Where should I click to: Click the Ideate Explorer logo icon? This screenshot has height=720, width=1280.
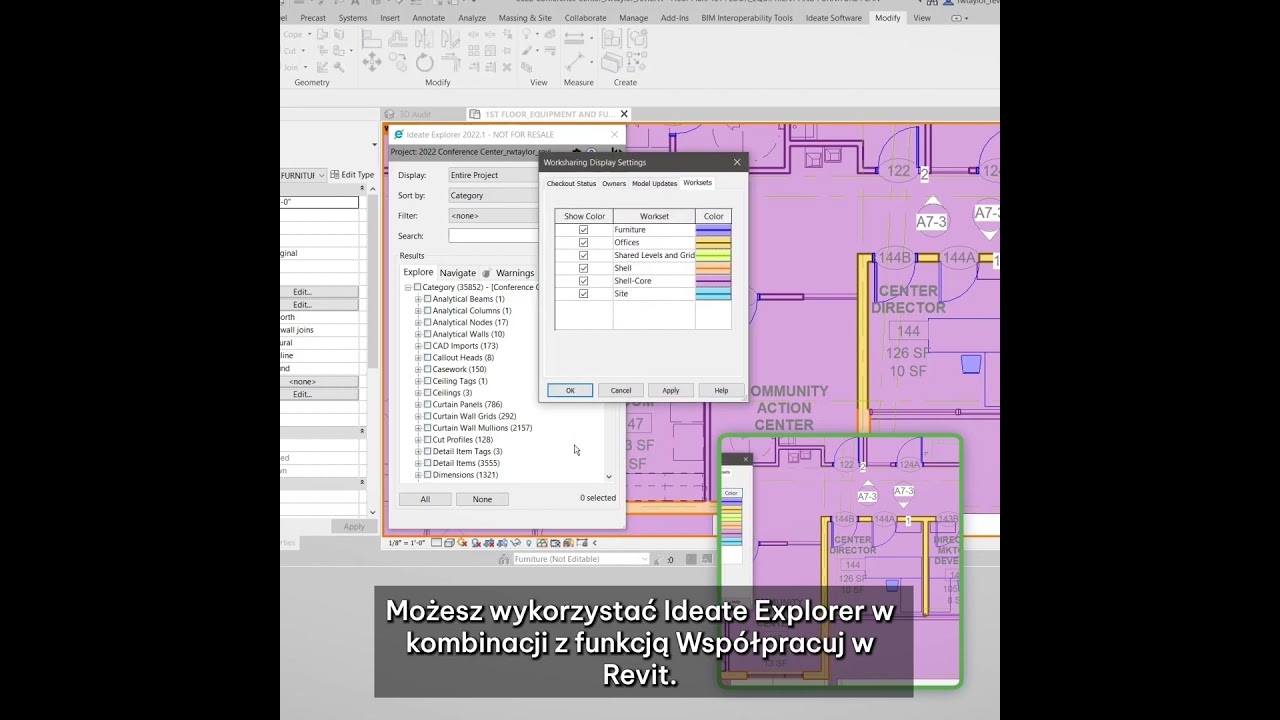[398, 134]
